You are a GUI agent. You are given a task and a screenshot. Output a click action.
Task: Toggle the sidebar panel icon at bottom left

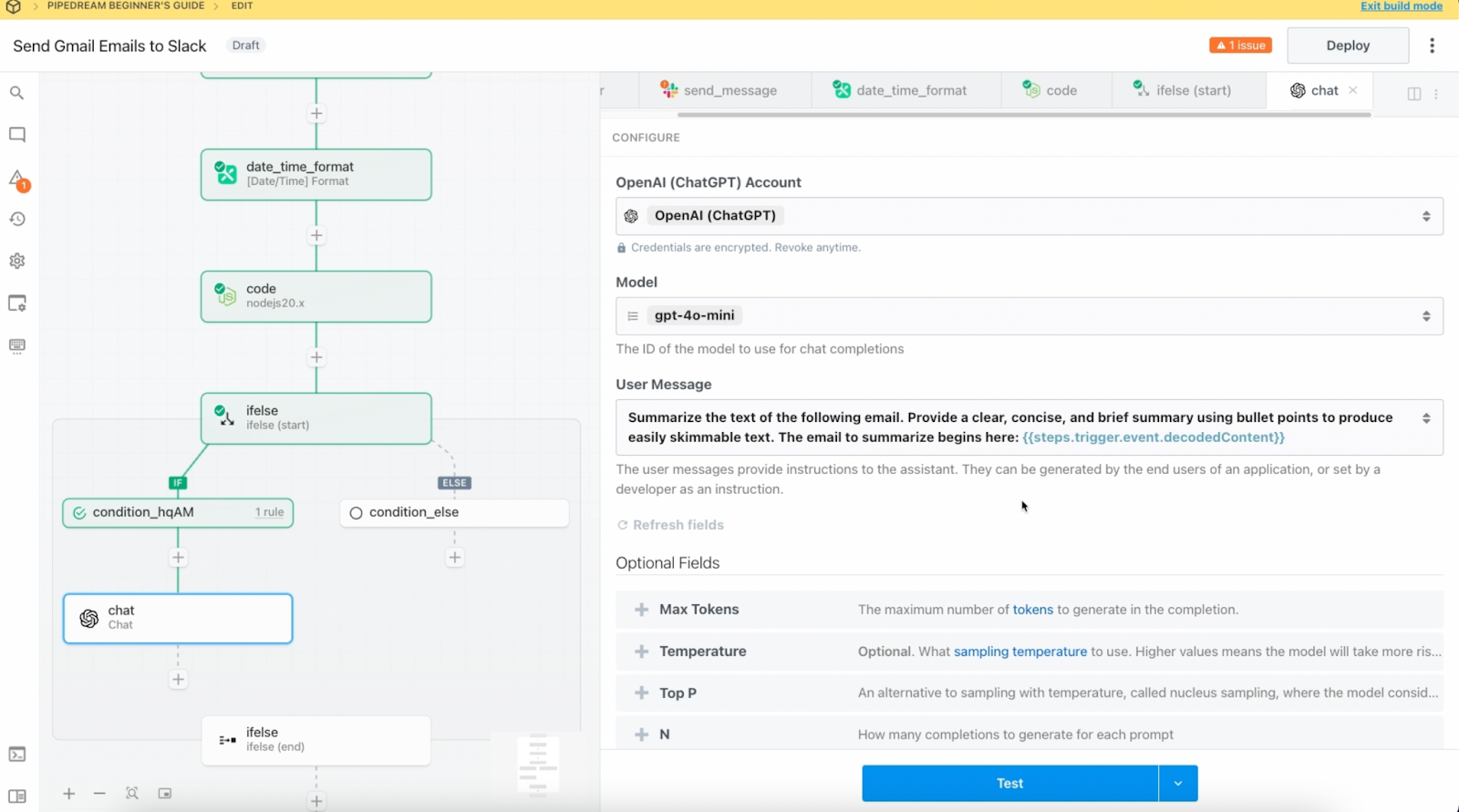tap(16, 796)
